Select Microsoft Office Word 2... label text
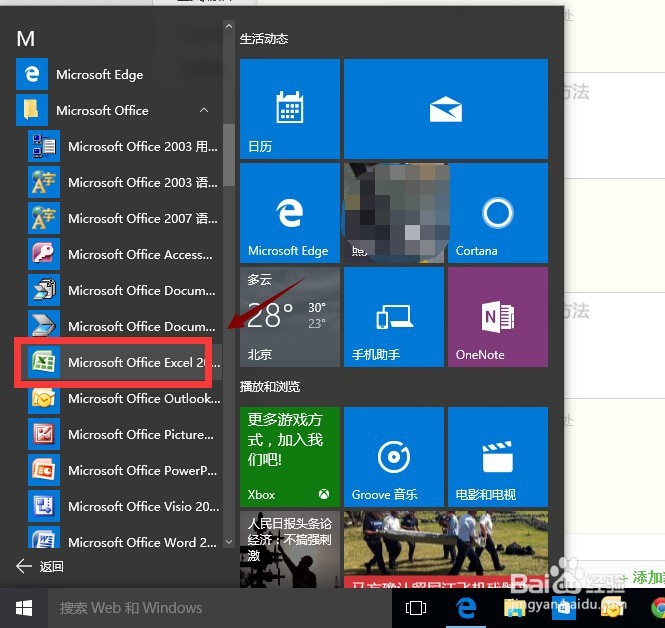The height and width of the screenshot is (628, 665). point(142,542)
